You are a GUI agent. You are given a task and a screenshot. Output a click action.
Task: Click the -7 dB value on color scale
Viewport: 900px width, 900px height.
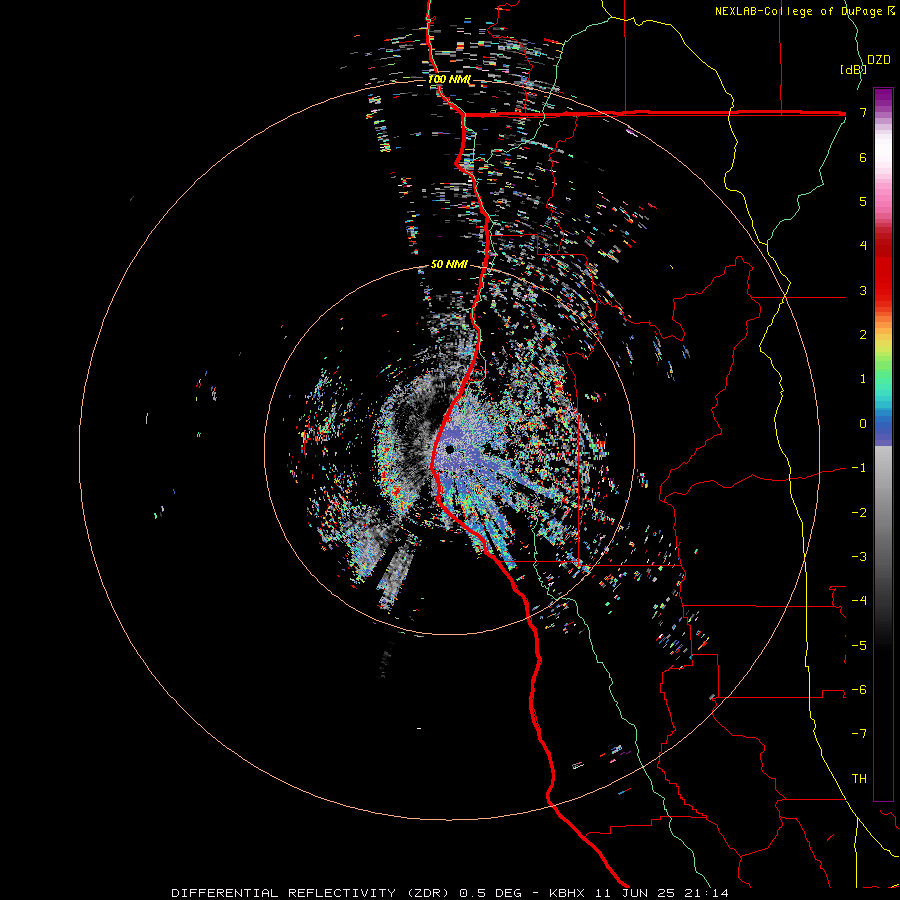pos(859,734)
